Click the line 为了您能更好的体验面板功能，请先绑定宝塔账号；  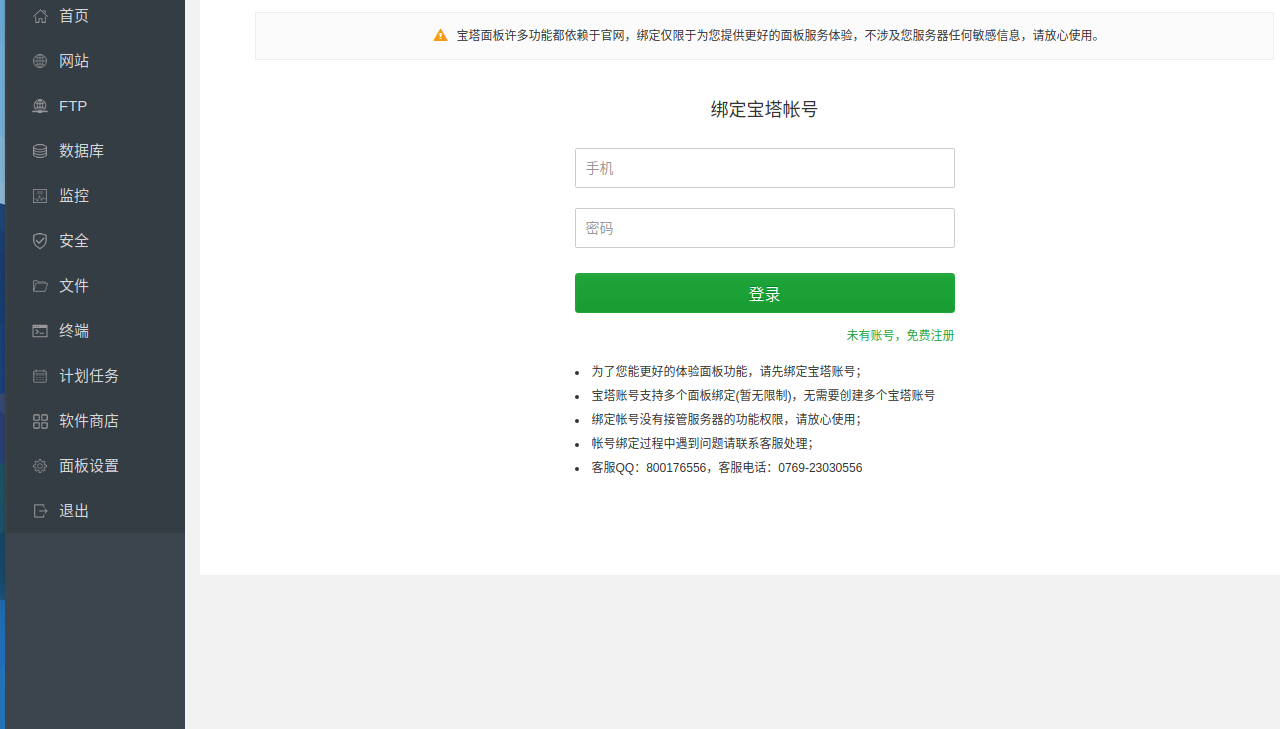(726, 371)
